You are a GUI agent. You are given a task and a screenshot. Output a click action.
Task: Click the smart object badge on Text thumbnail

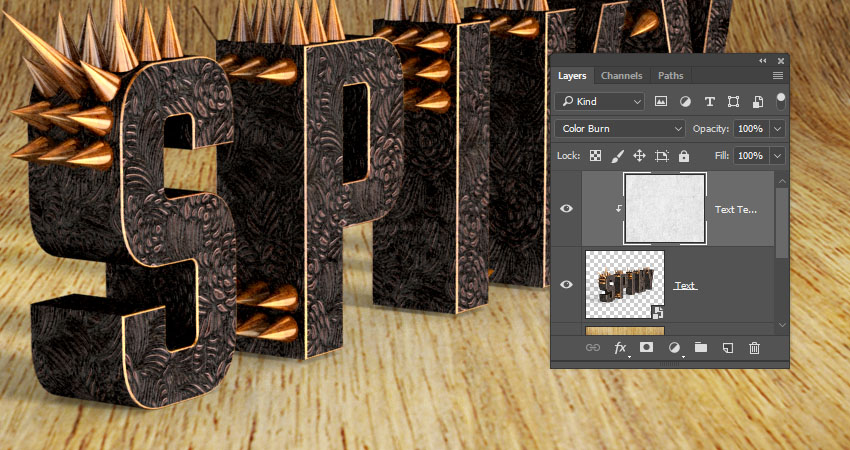[658, 312]
